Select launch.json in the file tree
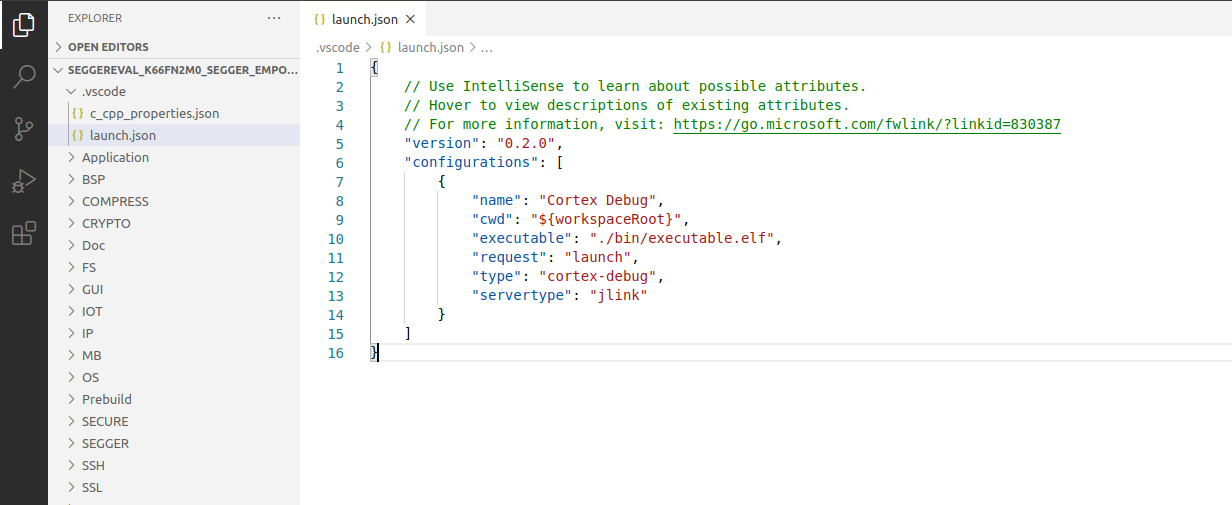 pyautogui.click(x=122, y=135)
